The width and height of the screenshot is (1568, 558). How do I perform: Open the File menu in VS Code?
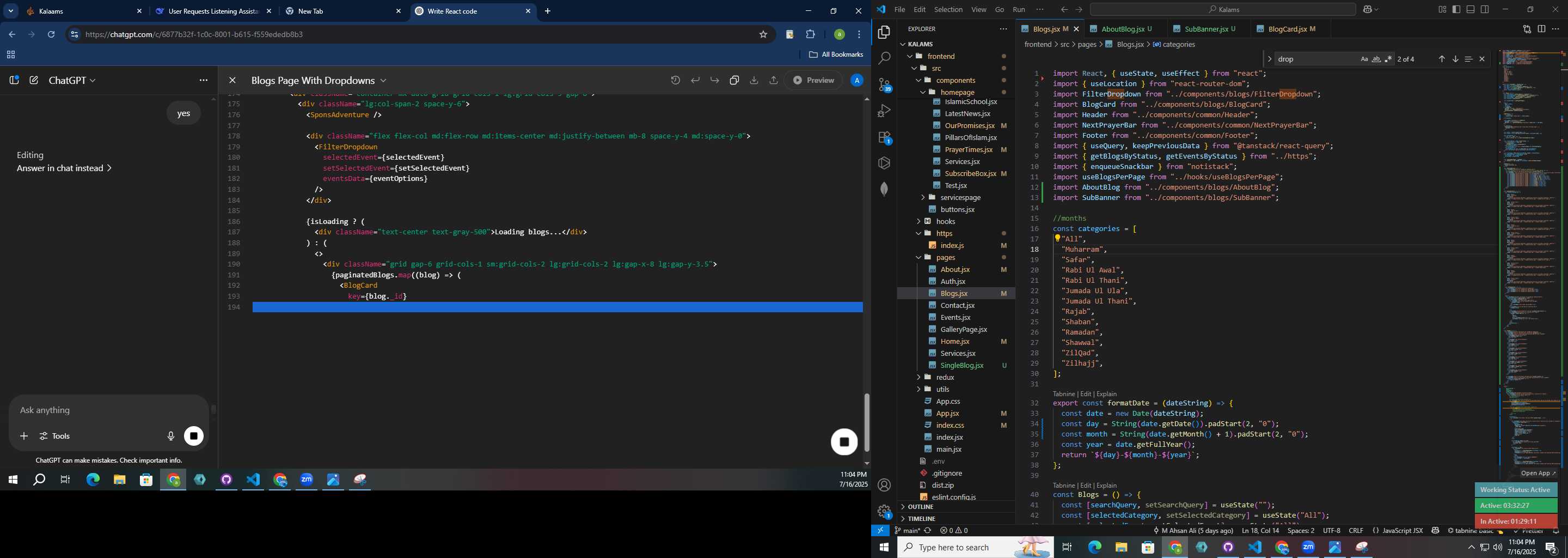[x=899, y=10]
